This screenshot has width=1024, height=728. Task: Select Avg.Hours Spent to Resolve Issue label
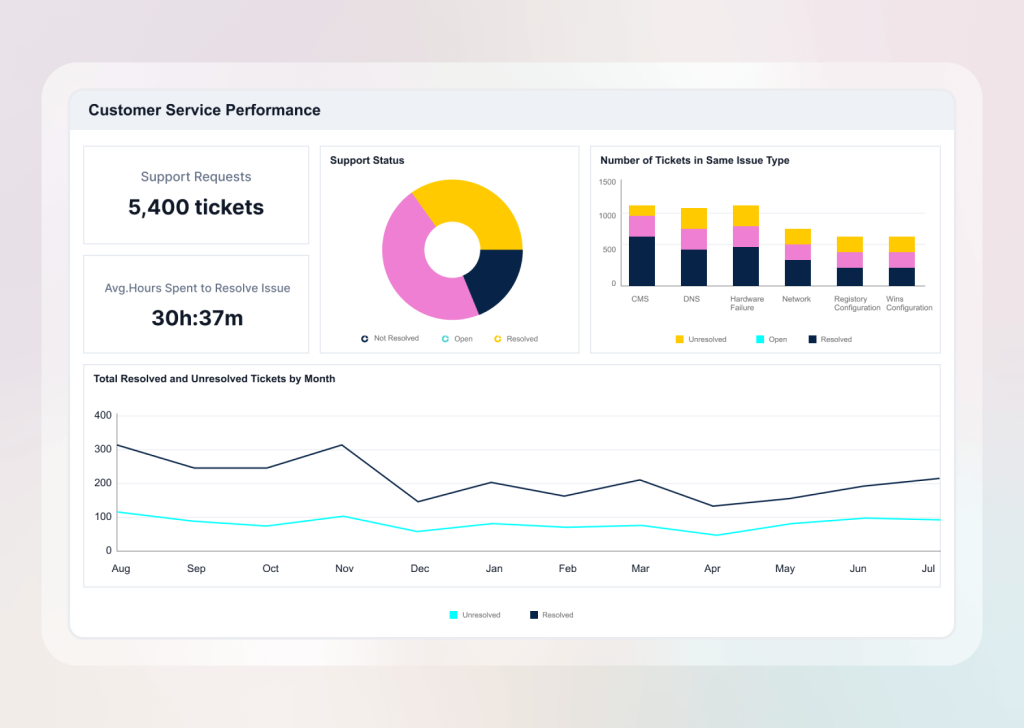[197, 288]
